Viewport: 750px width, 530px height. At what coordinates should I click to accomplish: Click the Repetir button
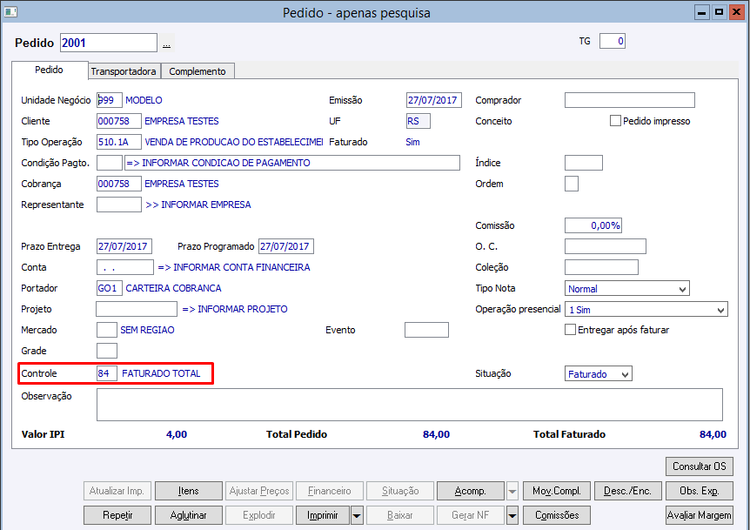pos(117,516)
